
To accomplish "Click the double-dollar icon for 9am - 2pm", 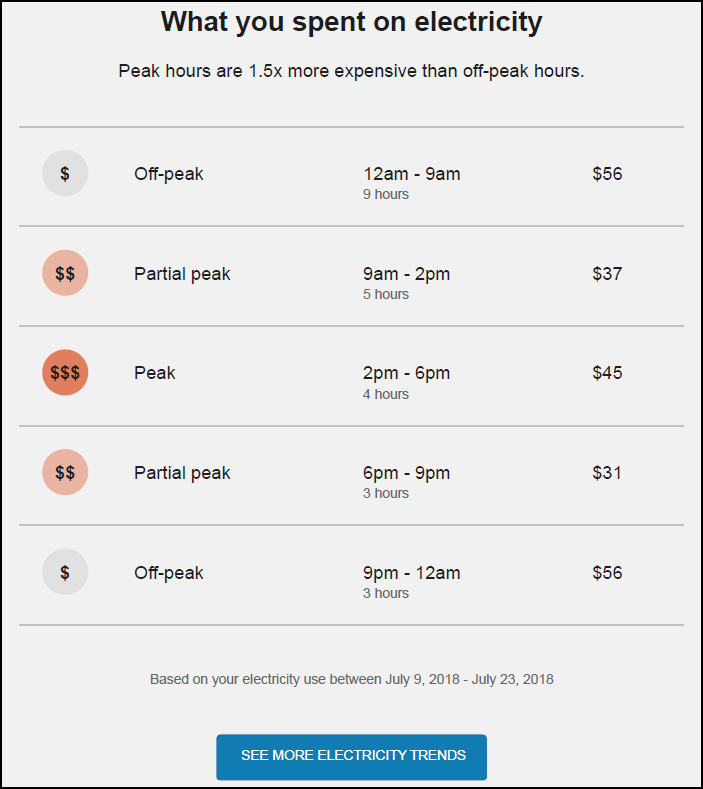I will click(65, 273).
